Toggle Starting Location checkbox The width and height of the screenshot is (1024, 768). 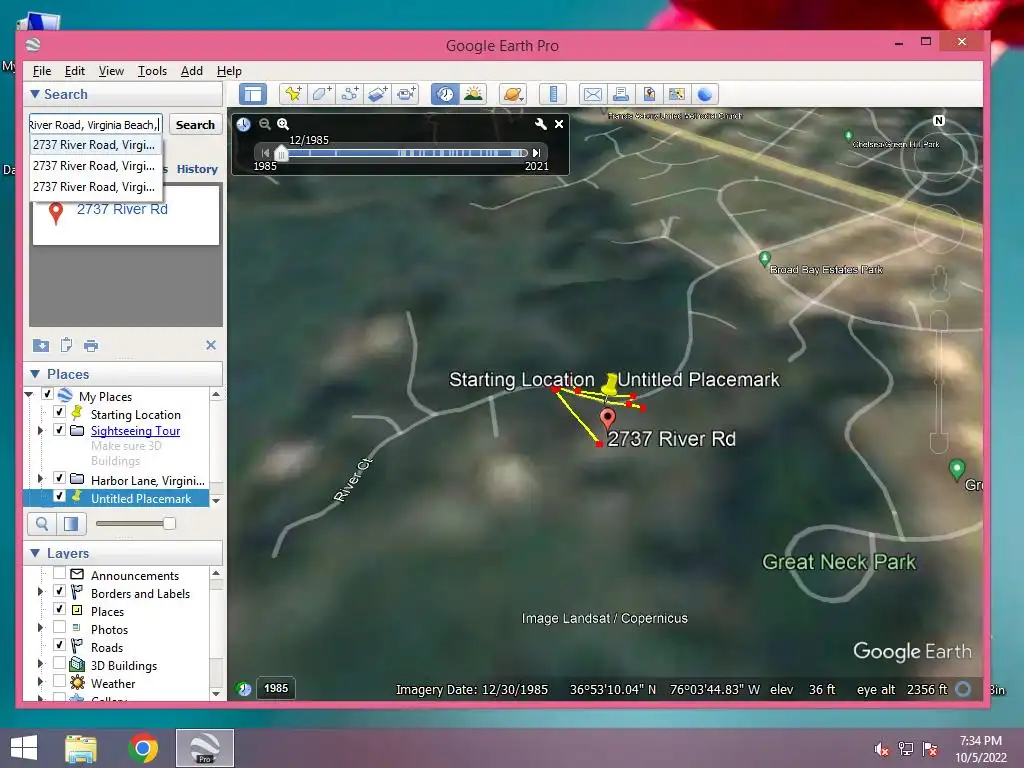59,412
